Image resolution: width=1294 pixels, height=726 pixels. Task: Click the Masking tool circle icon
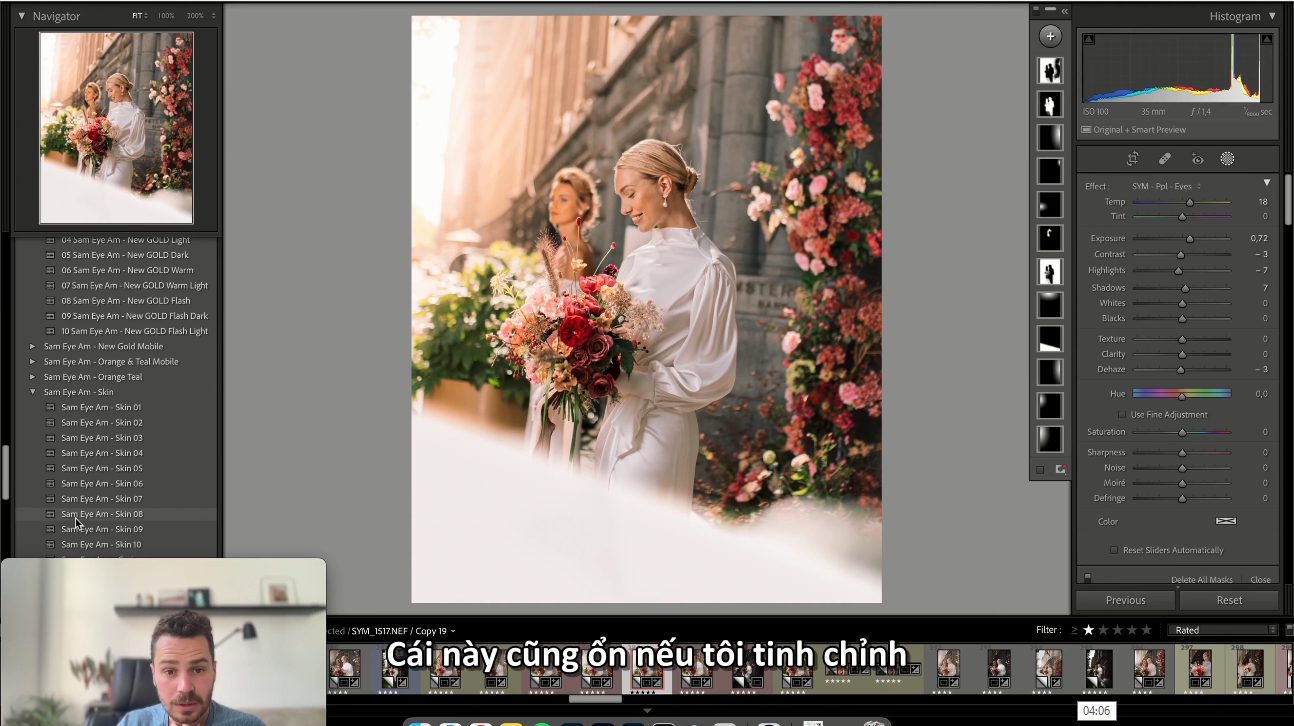pyautogui.click(x=1227, y=159)
